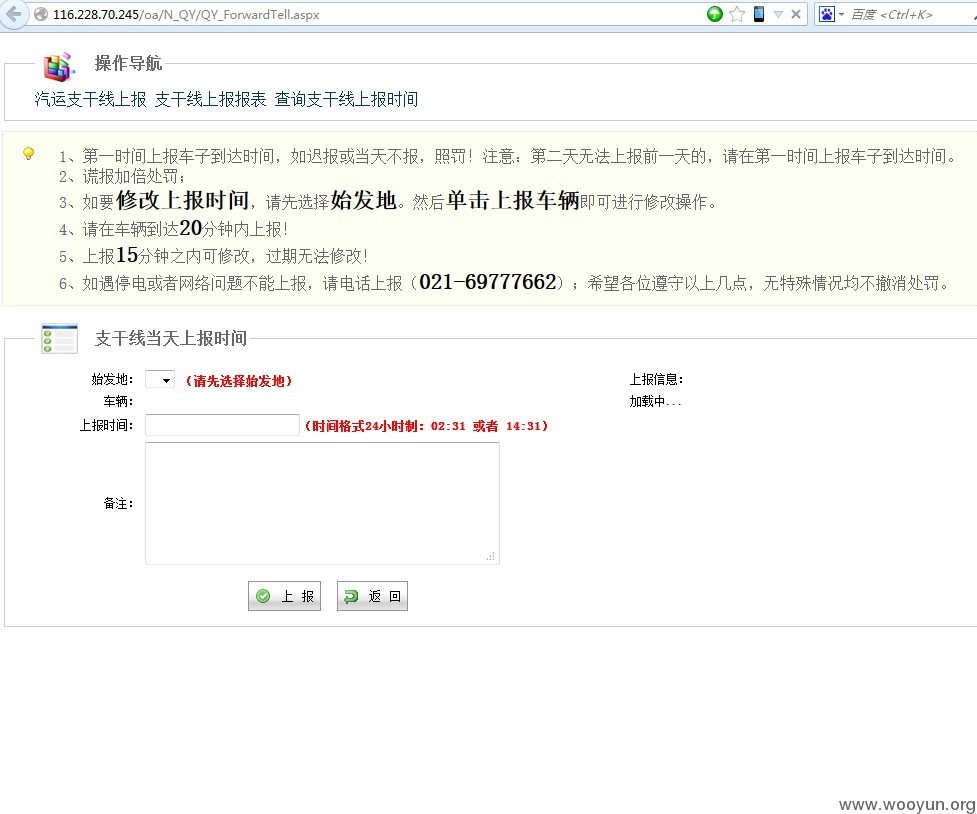Click the 操作导航 colorful books icon
Screen dimensions: 977x814
(59, 66)
